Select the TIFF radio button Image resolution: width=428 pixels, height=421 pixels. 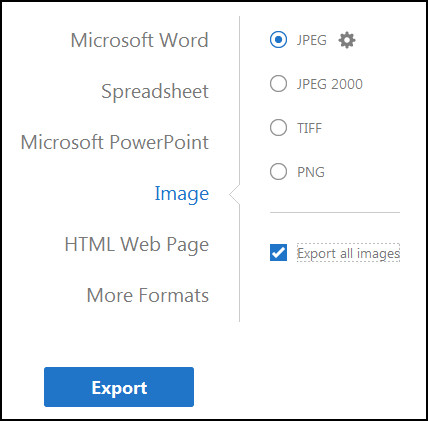click(x=278, y=128)
